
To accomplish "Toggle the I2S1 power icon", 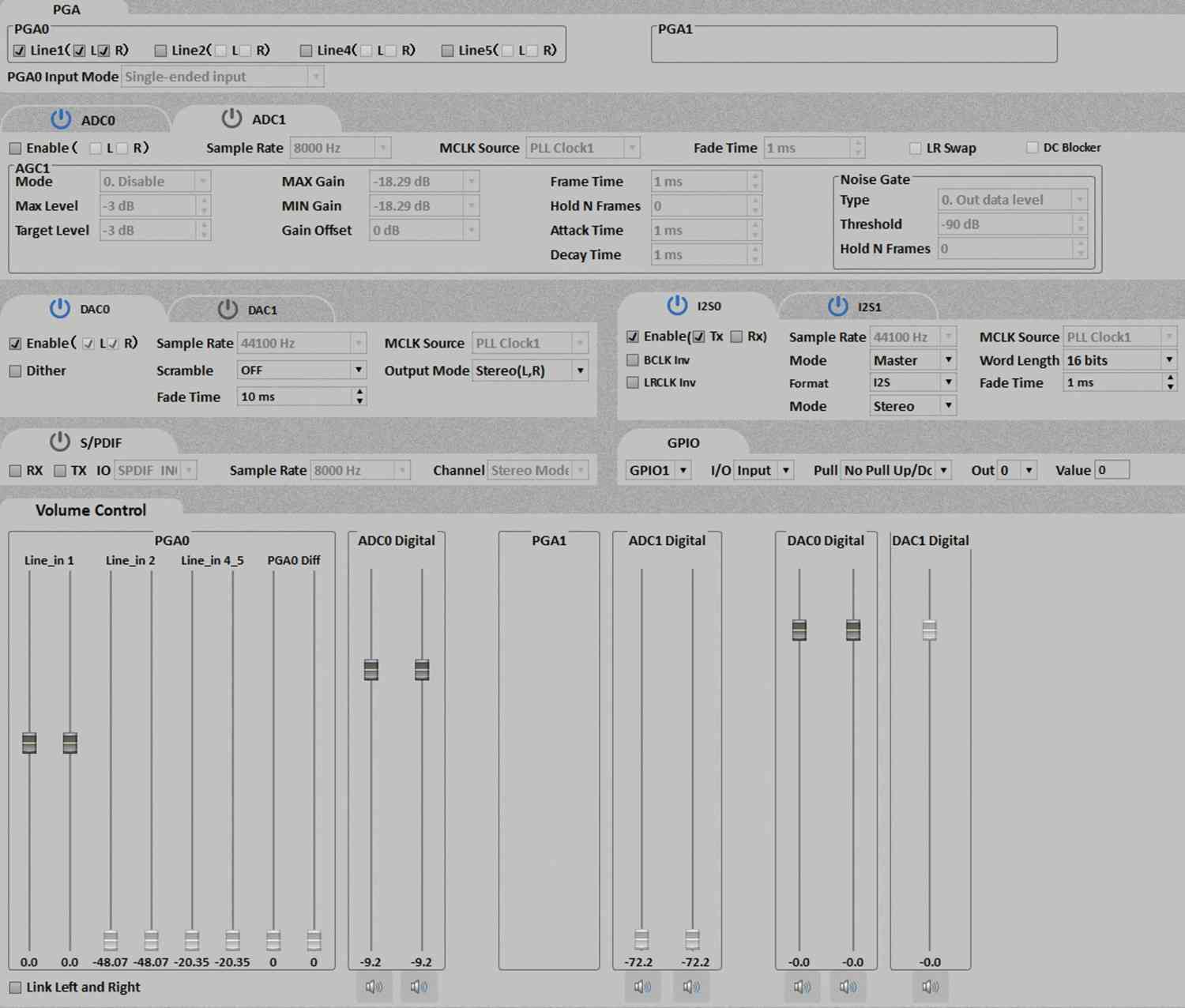I will click(838, 306).
